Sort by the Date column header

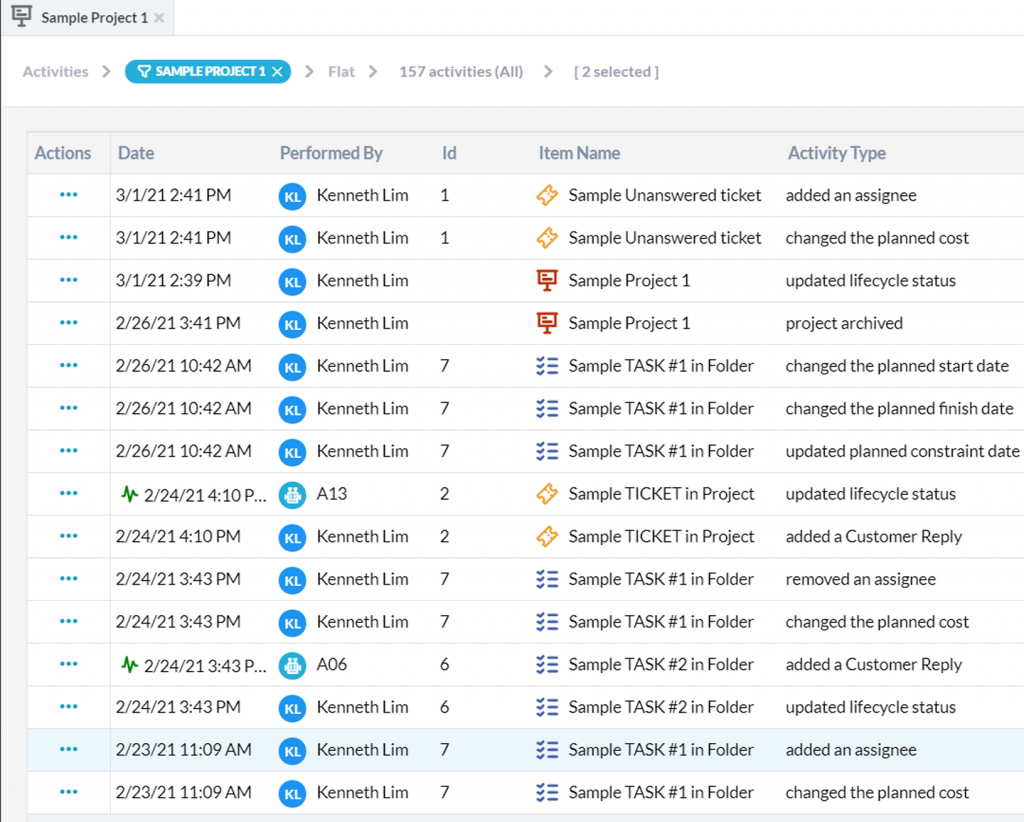136,153
